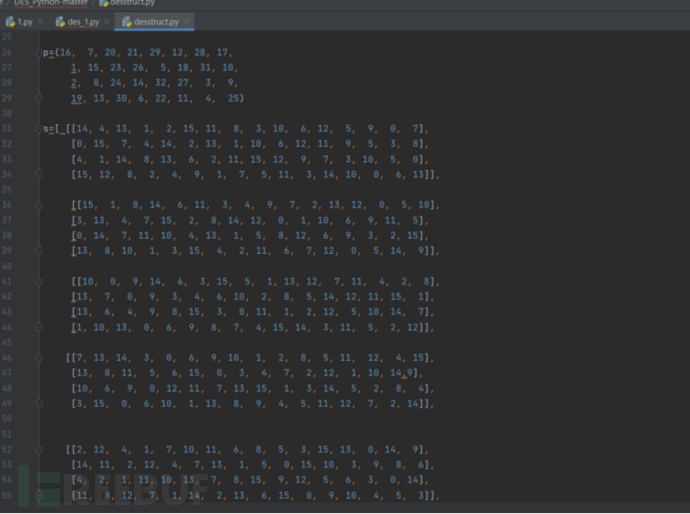Click Python file icon on des_1.py tab
The width and height of the screenshot is (690, 514).
(x=61, y=21)
